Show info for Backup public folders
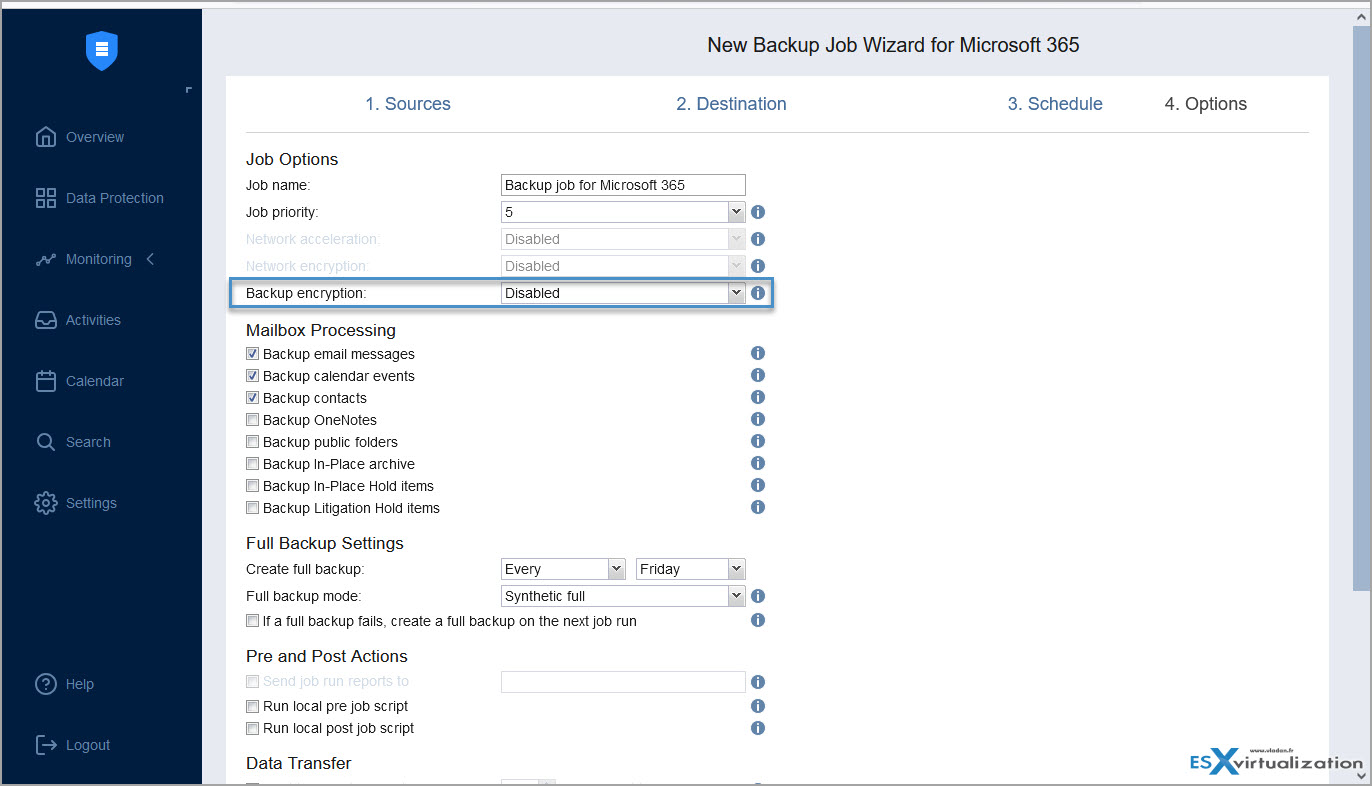 758,441
